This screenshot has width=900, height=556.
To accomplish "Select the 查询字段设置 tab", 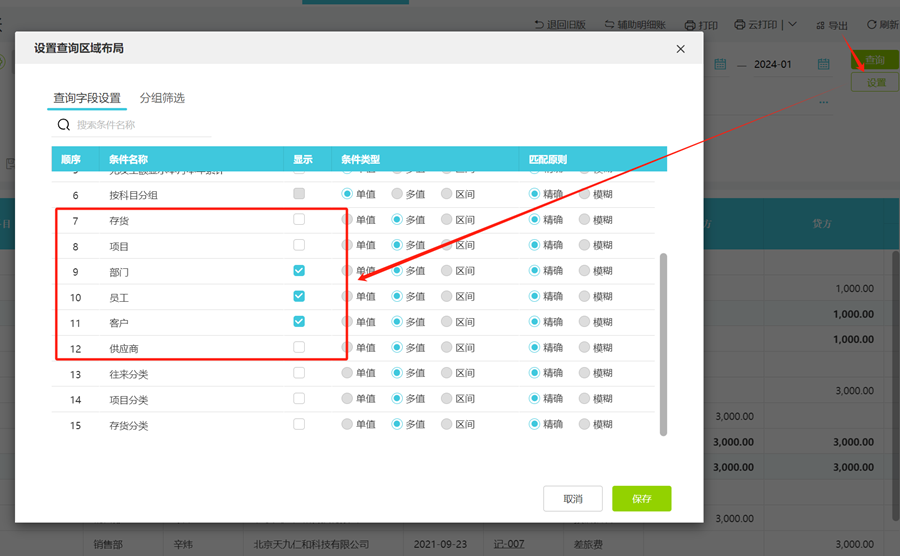I will [87, 98].
